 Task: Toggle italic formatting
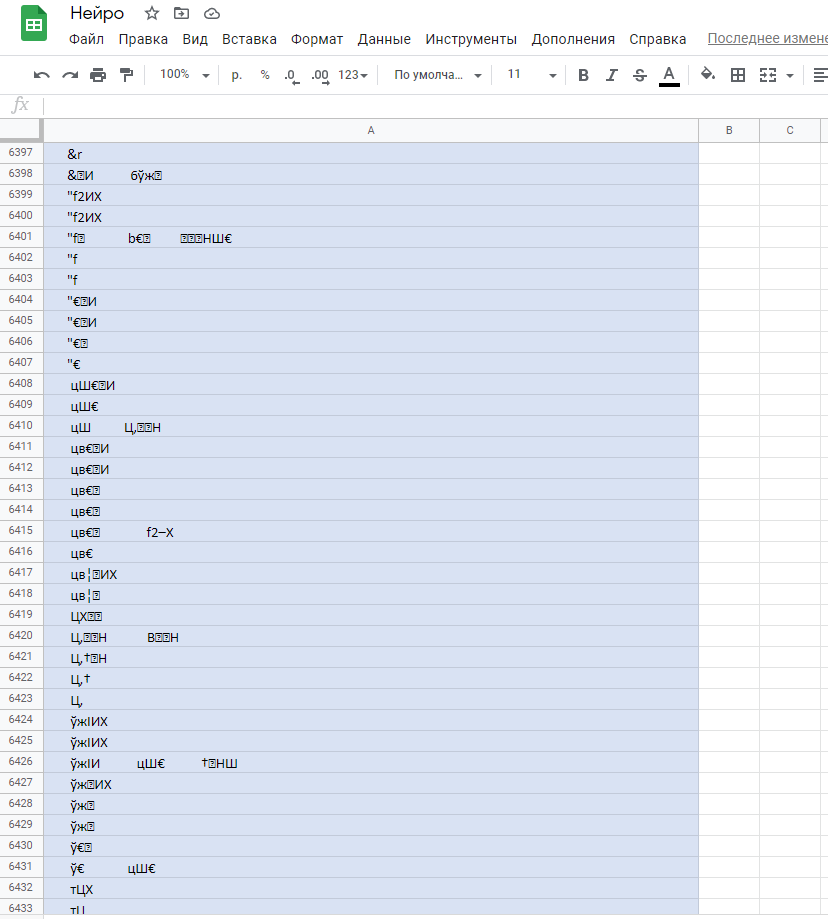click(612, 75)
